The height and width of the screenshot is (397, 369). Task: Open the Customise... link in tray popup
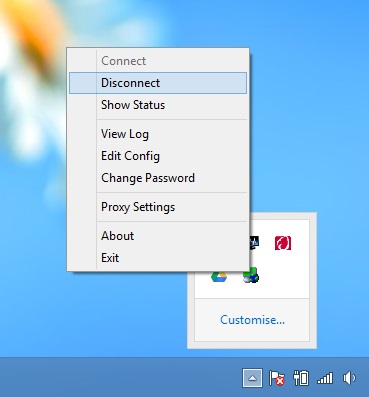[252, 320]
